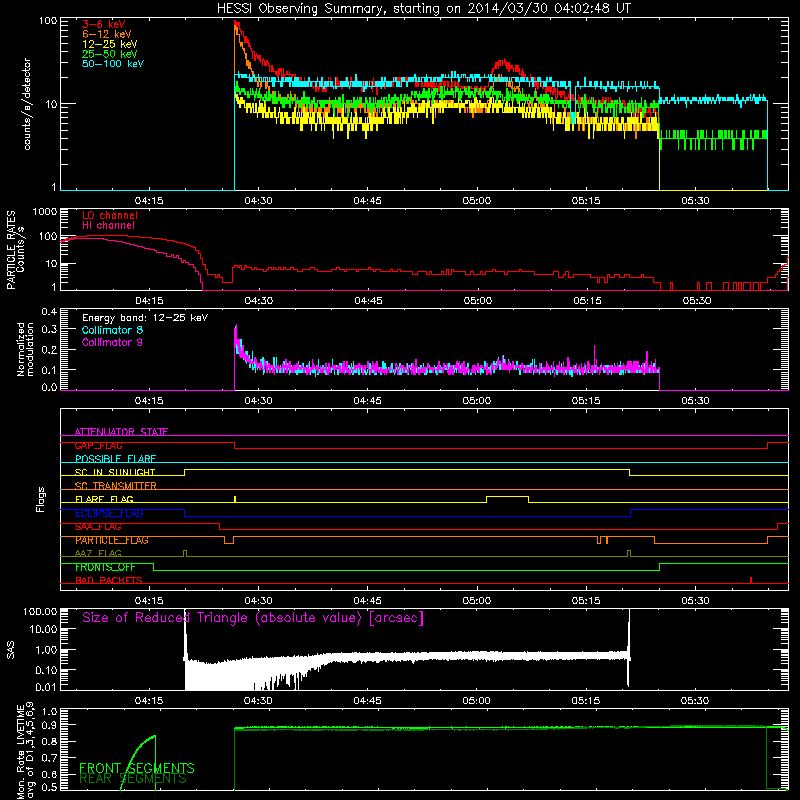The height and width of the screenshot is (800, 800).
Task: Click the short FLARE_FLAG tick near 04:27
Action: click(x=235, y=499)
